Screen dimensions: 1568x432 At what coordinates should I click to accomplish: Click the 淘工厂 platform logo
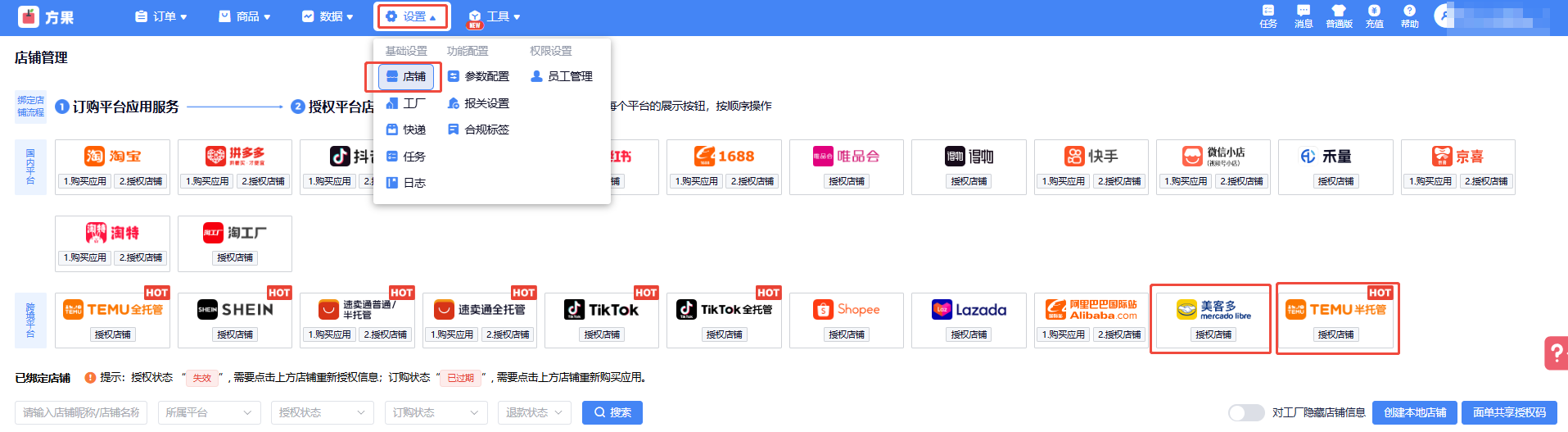[235, 233]
